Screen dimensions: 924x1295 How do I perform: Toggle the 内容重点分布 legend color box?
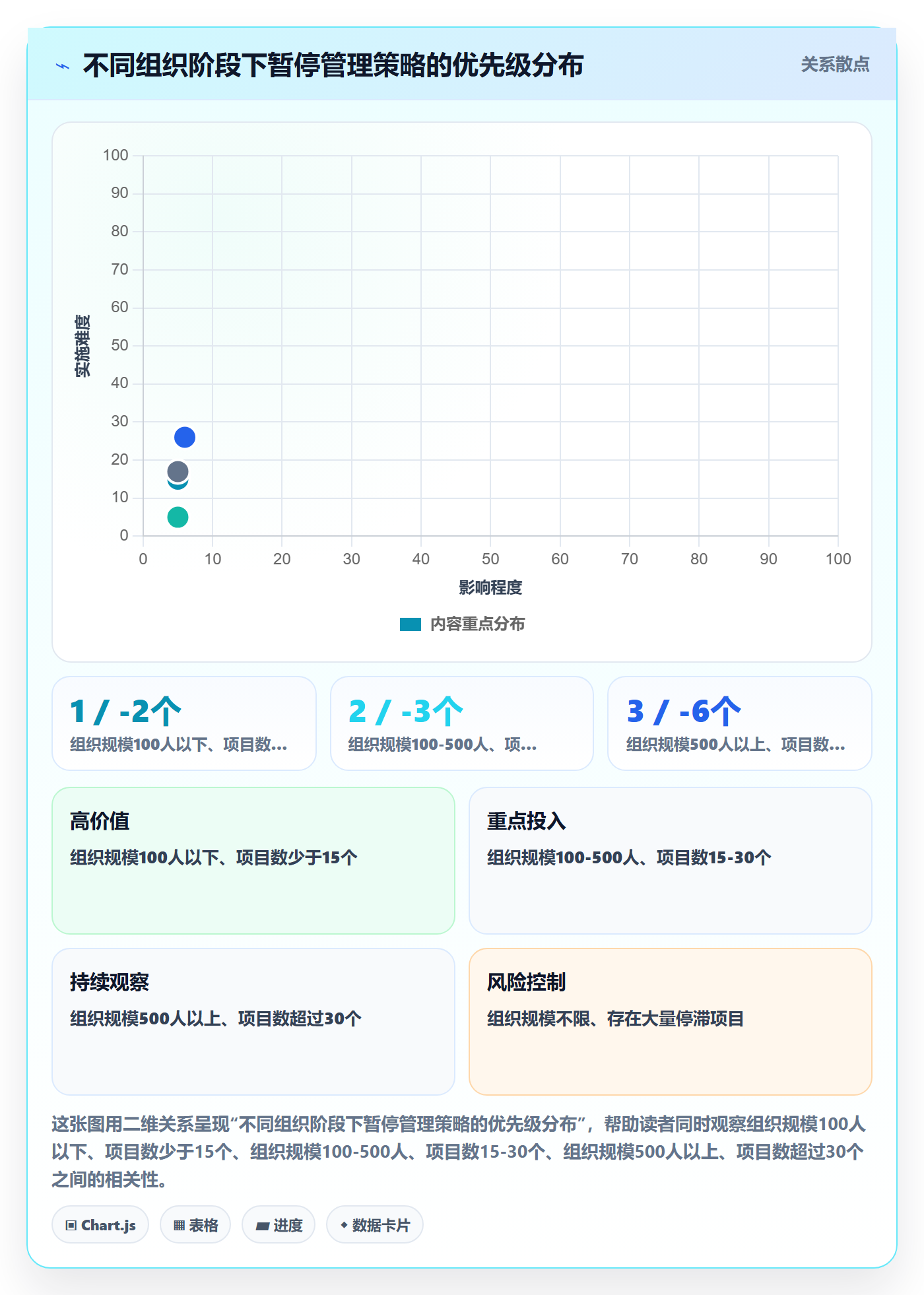(410, 624)
